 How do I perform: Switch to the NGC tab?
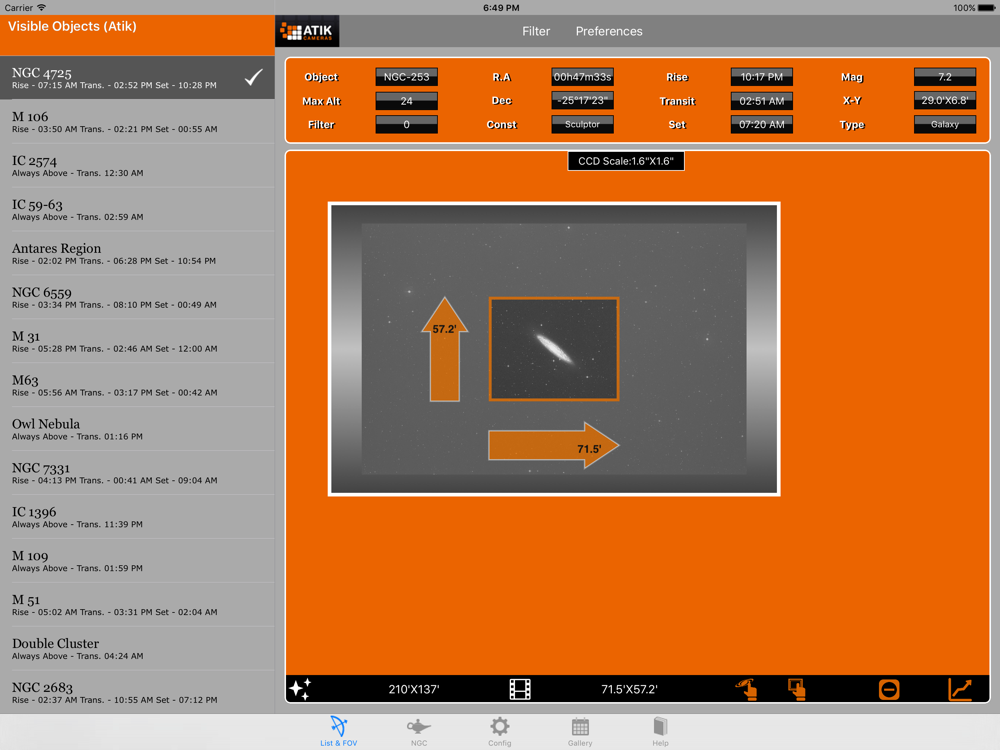pos(418,731)
